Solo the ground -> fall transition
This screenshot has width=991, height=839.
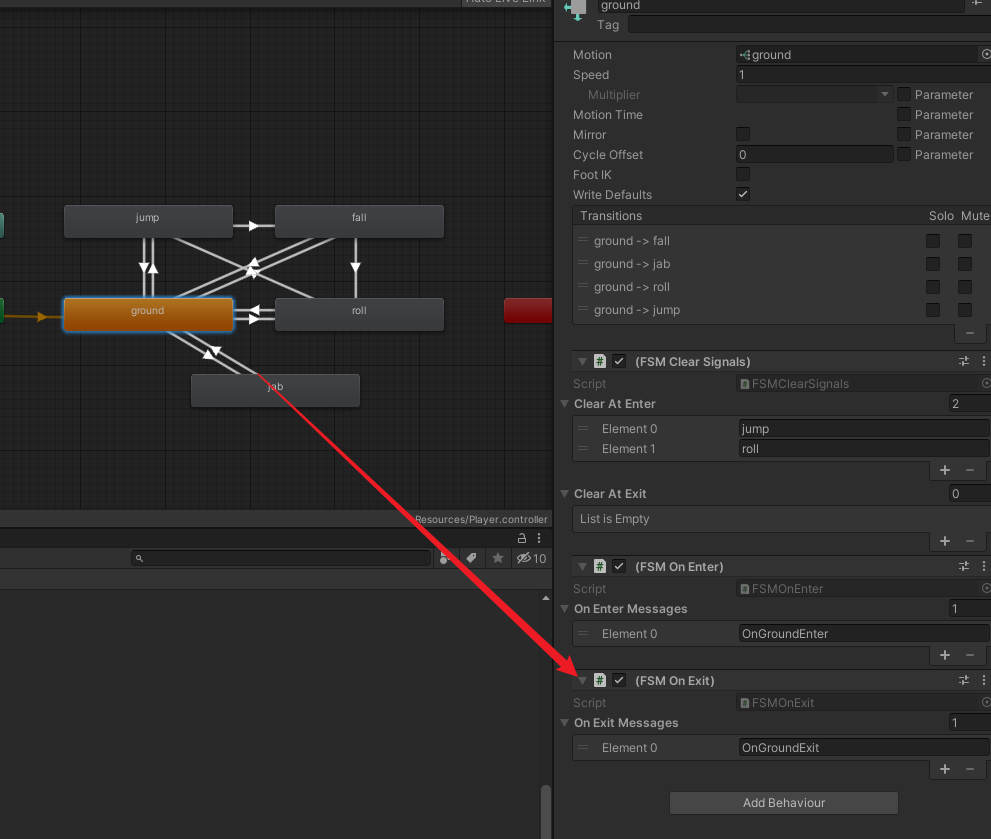pyautogui.click(x=933, y=241)
